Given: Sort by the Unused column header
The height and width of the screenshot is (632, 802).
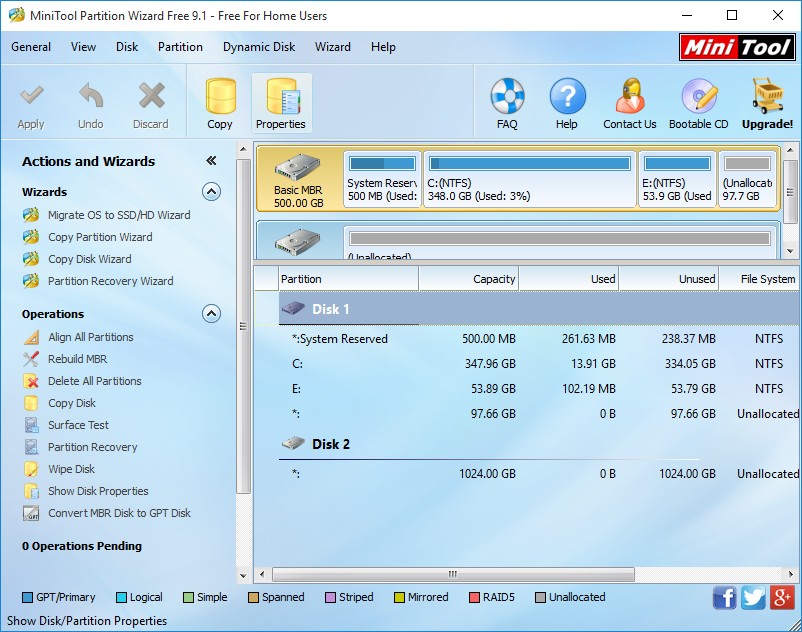Looking at the screenshot, I should click(669, 279).
